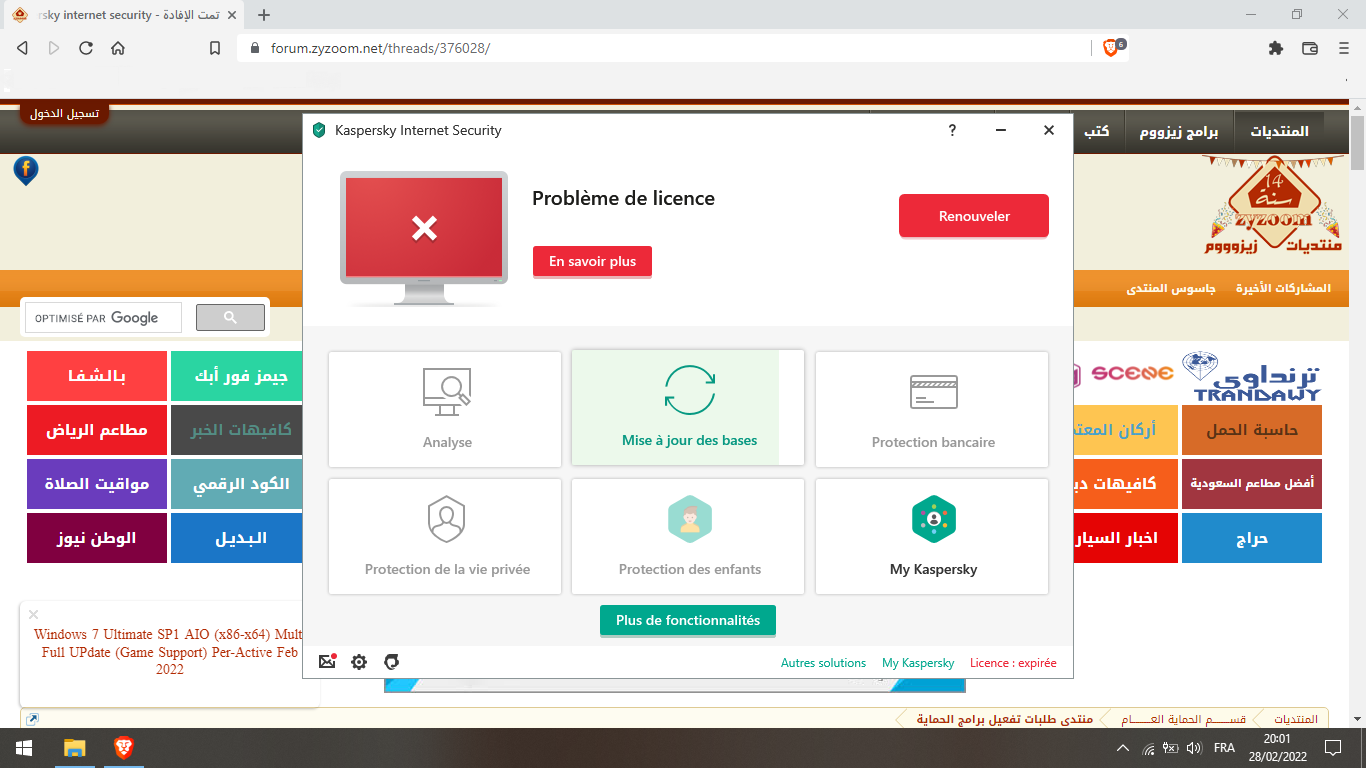Go to the browser home page

(x=118, y=48)
